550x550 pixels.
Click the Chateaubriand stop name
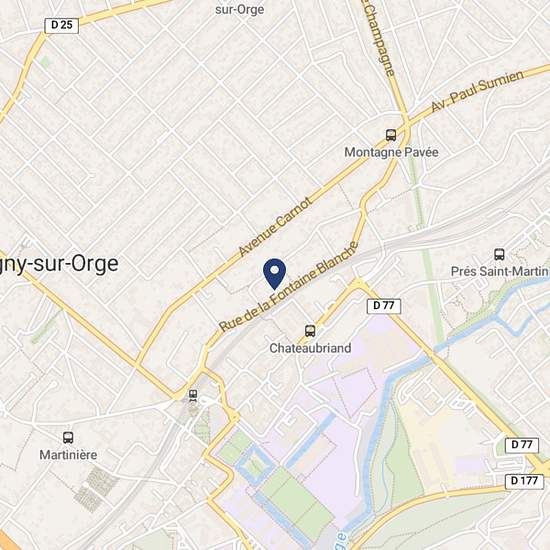tap(310, 348)
